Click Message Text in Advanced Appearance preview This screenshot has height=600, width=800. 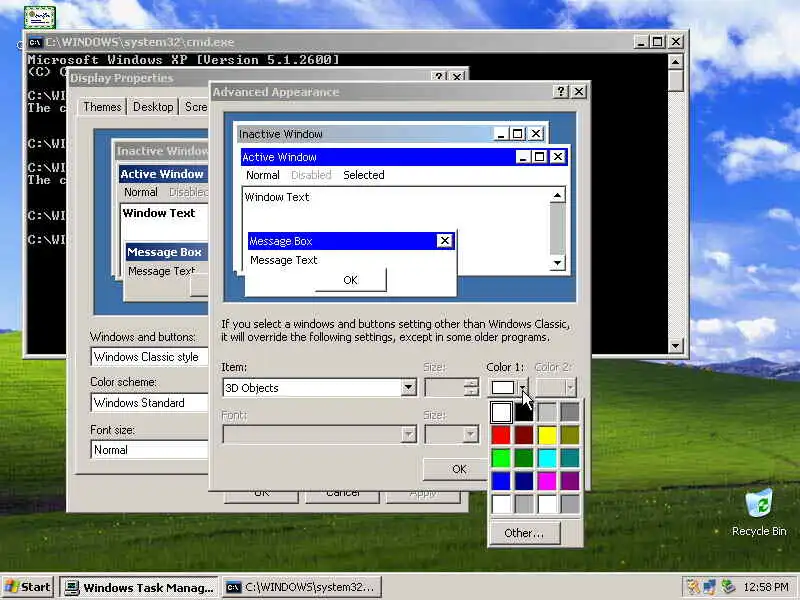[x=284, y=260]
